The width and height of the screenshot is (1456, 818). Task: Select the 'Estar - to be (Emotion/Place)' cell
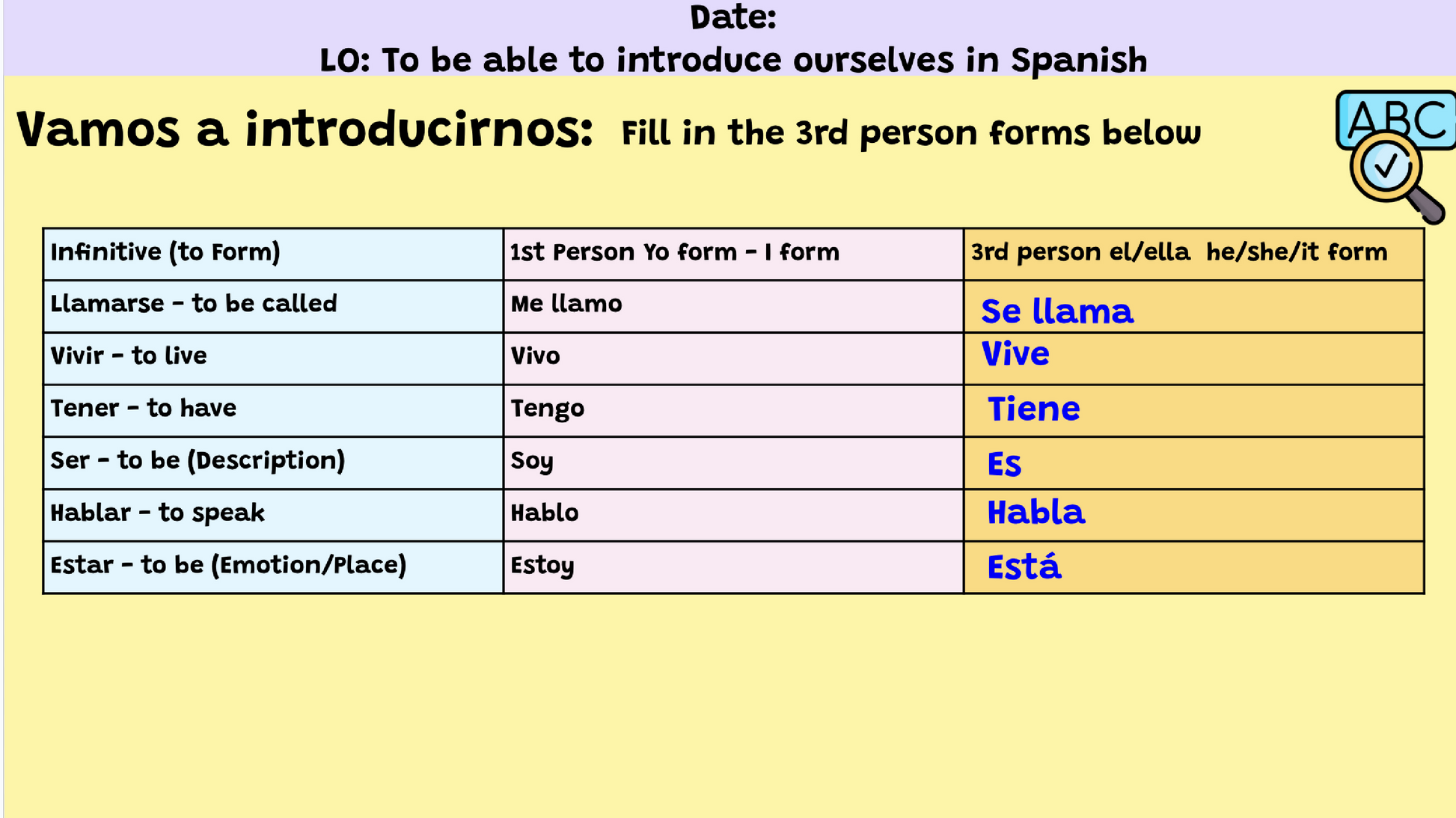click(x=273, y=568)
